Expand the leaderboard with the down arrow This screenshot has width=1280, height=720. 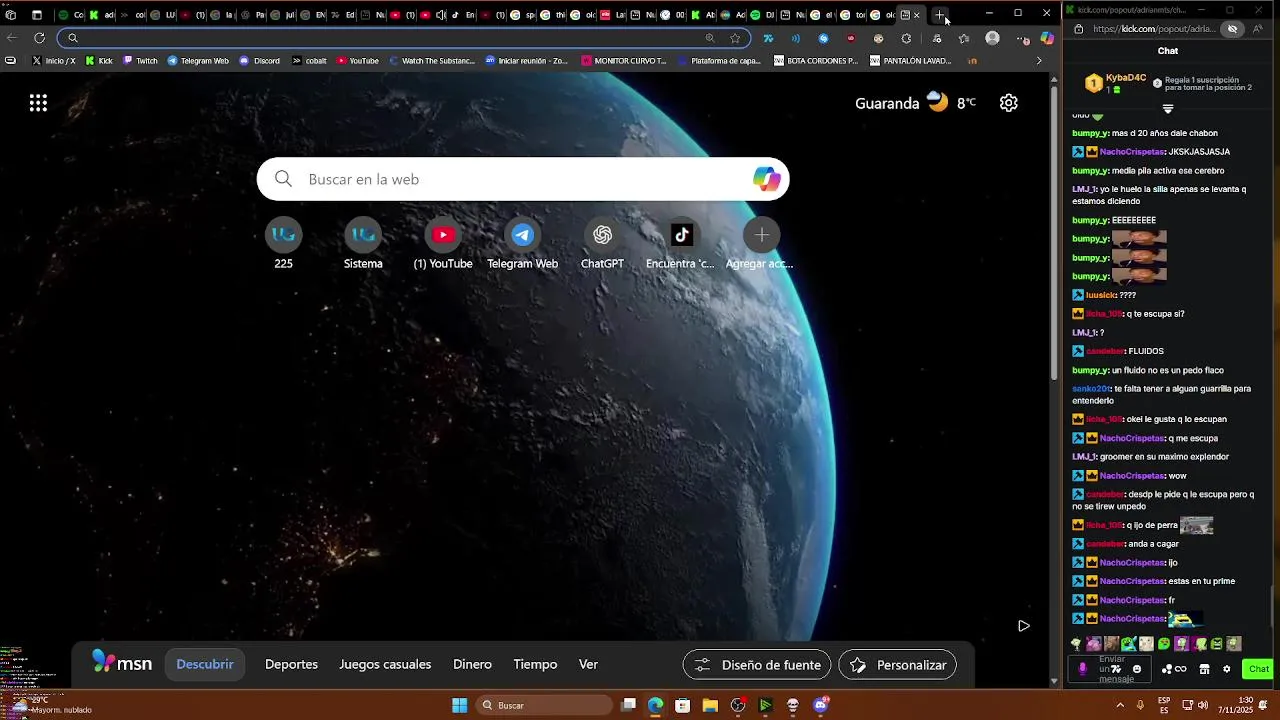click(x=1167, y=108)
